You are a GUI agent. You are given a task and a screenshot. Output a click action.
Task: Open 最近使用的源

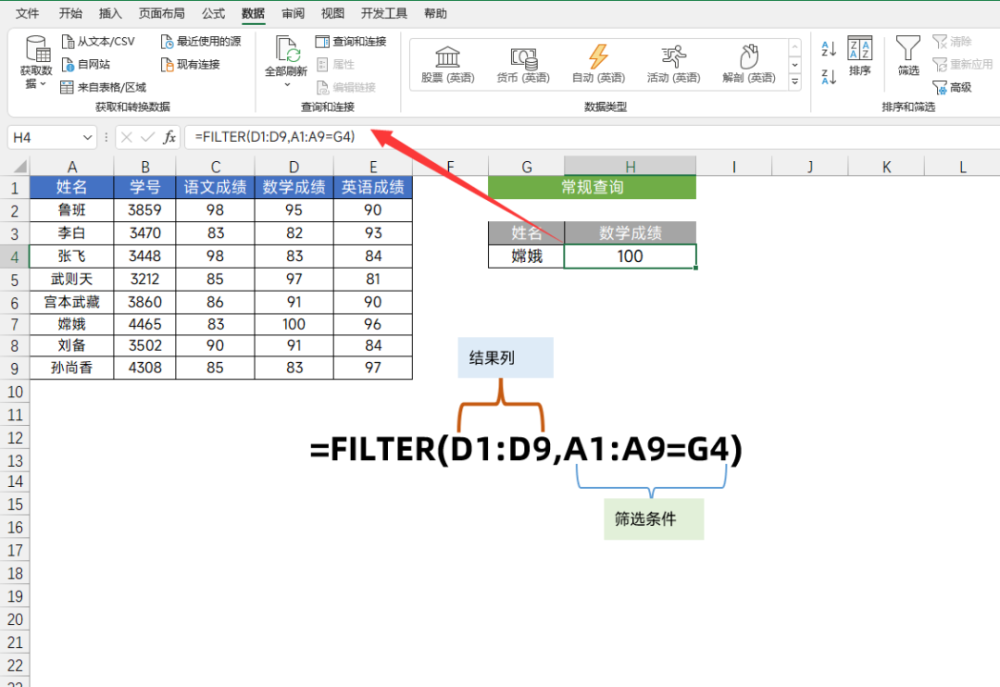tap(201, 41)
